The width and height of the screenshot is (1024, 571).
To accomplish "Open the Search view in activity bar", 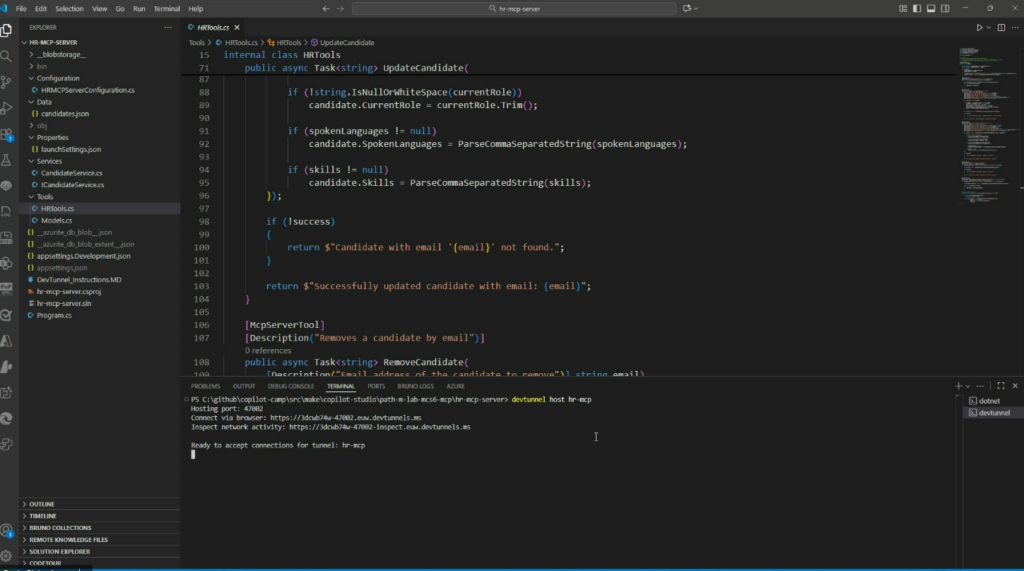I will point(7,56).
